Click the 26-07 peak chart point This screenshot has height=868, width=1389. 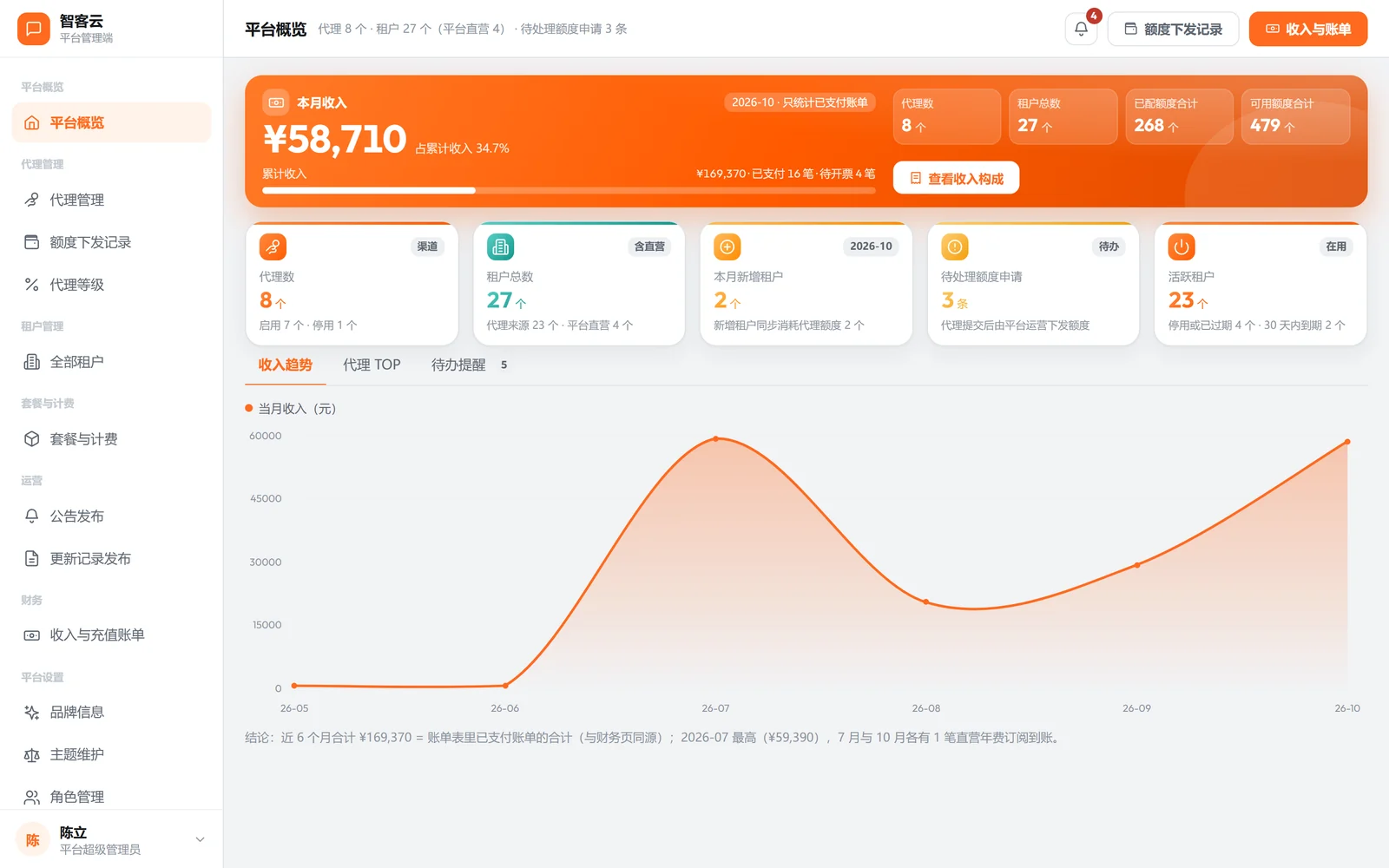point(716,439)
